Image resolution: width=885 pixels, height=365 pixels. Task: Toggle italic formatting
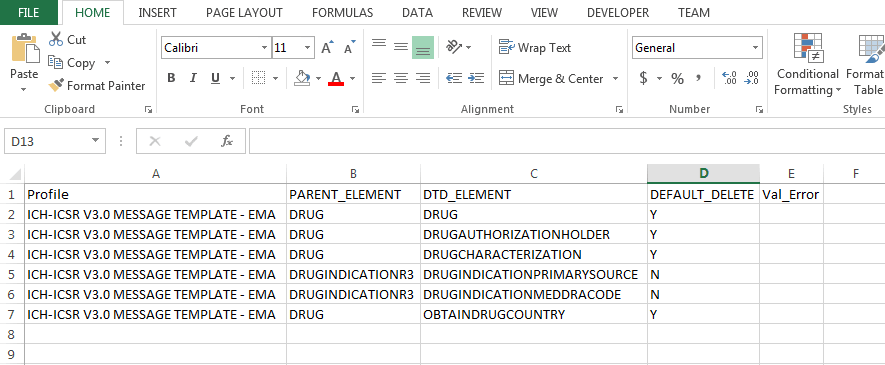193,78
